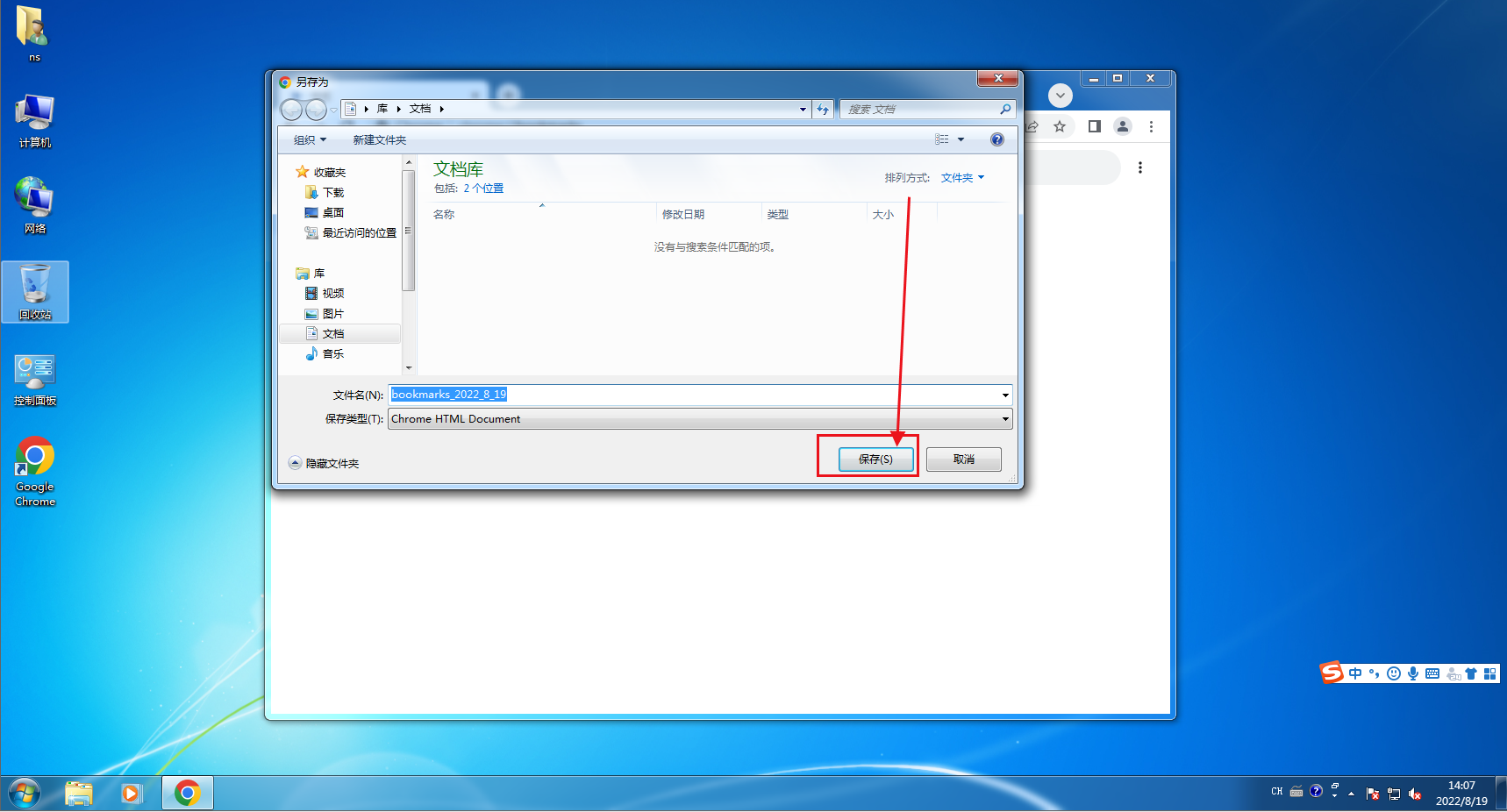Click the help icon in dialog toolbar
The width and height of the screenshot is (1507, 812).
996,139
